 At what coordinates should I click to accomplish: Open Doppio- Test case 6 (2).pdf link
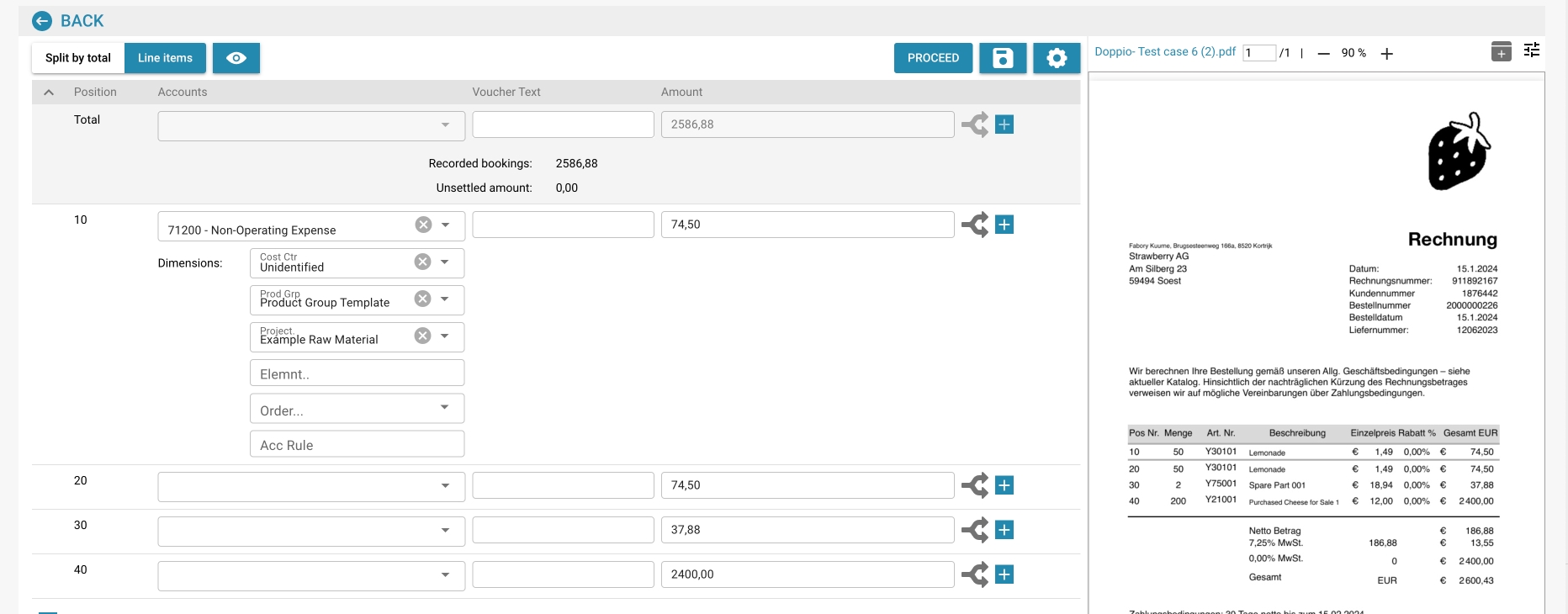1165,51
